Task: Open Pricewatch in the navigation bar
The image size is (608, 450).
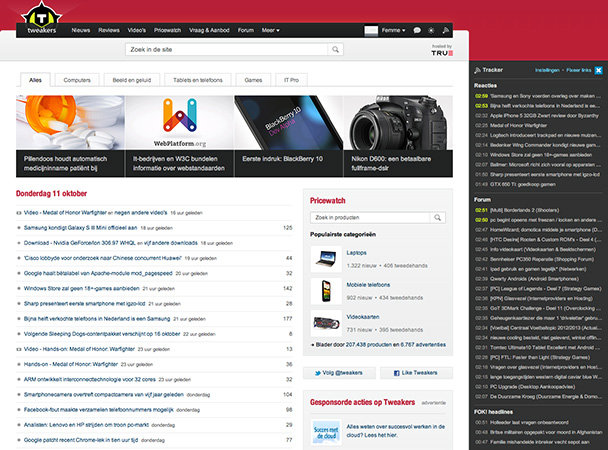Action: coord(168,30)
